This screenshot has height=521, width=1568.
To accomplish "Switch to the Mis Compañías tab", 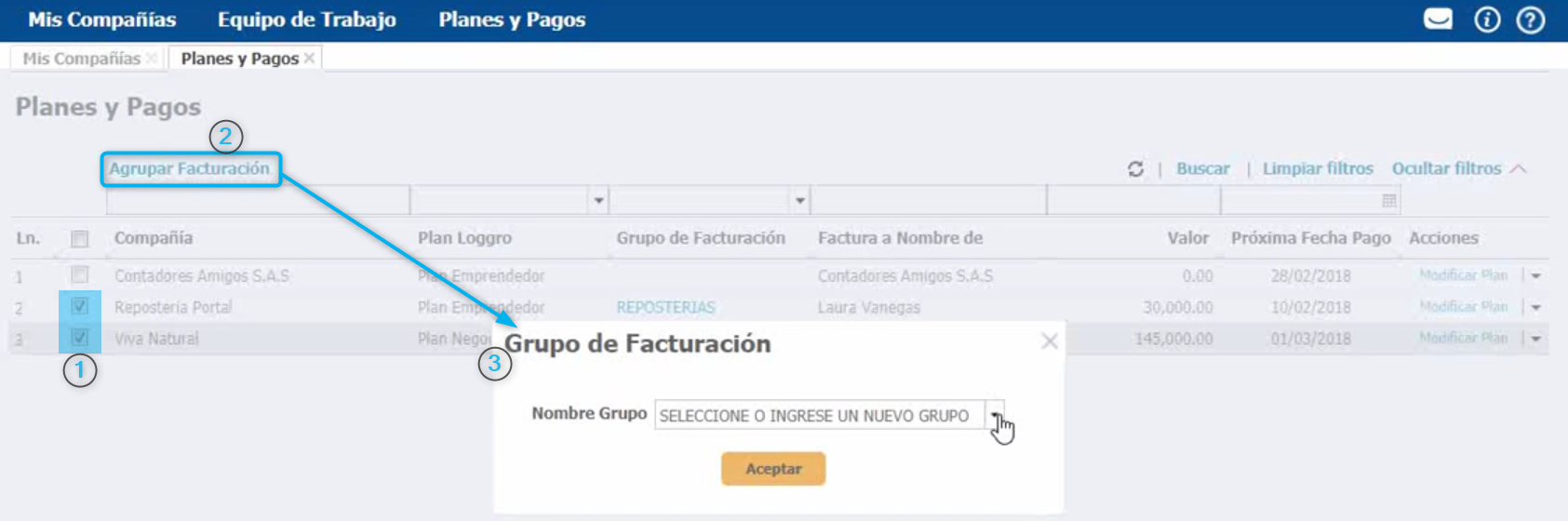I will pos(81,59).
